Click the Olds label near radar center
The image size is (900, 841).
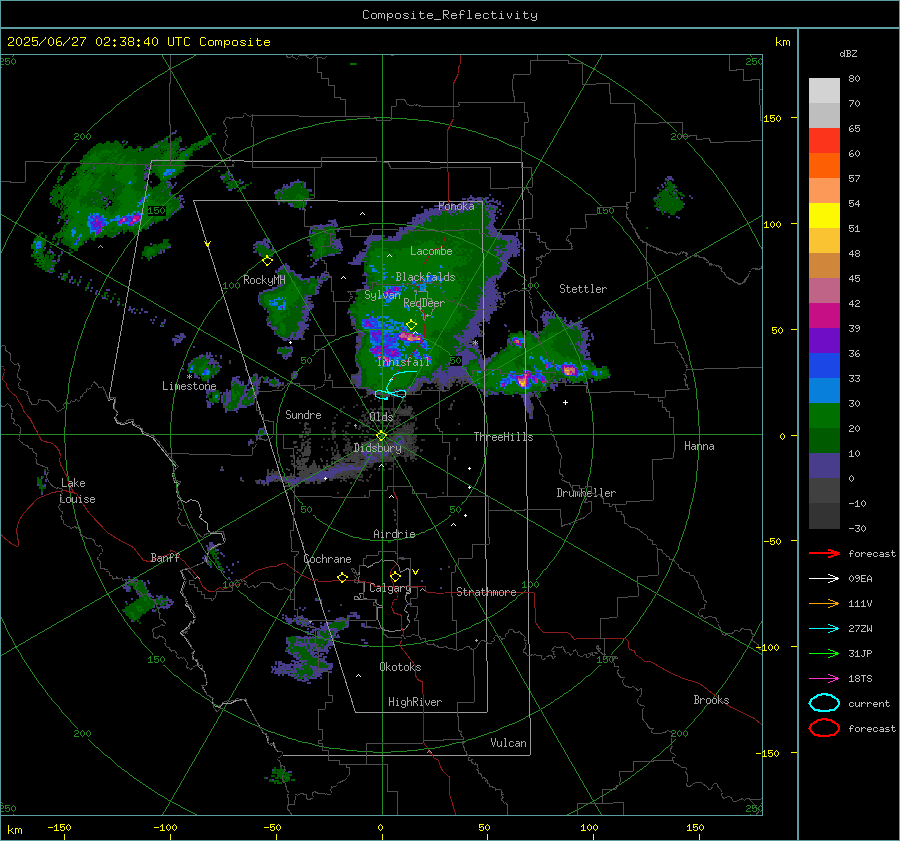pyautogui.click(x=381, y=417)
